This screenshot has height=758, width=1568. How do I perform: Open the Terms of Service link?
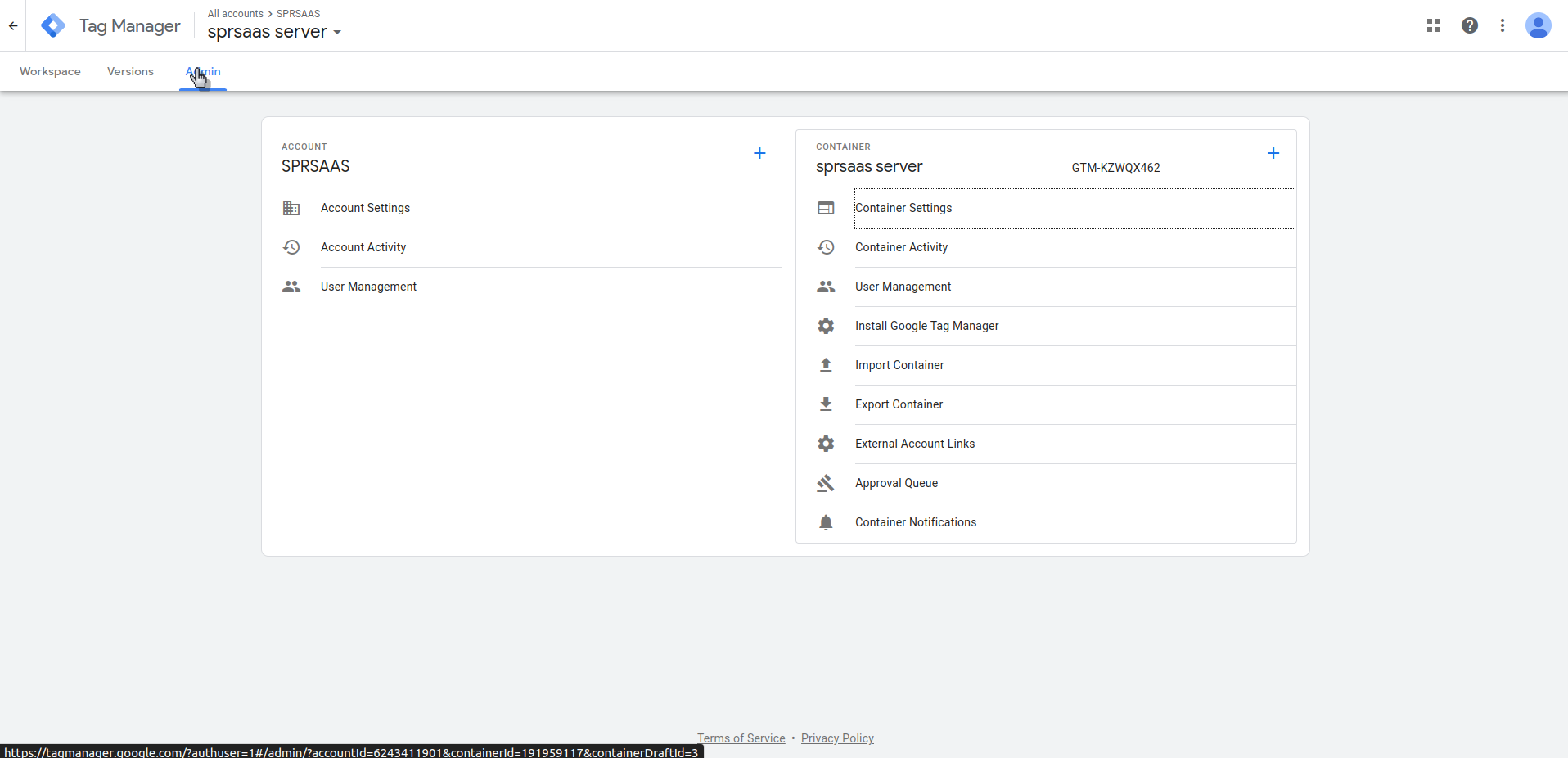pyautogui.click(x=741, y=738)
